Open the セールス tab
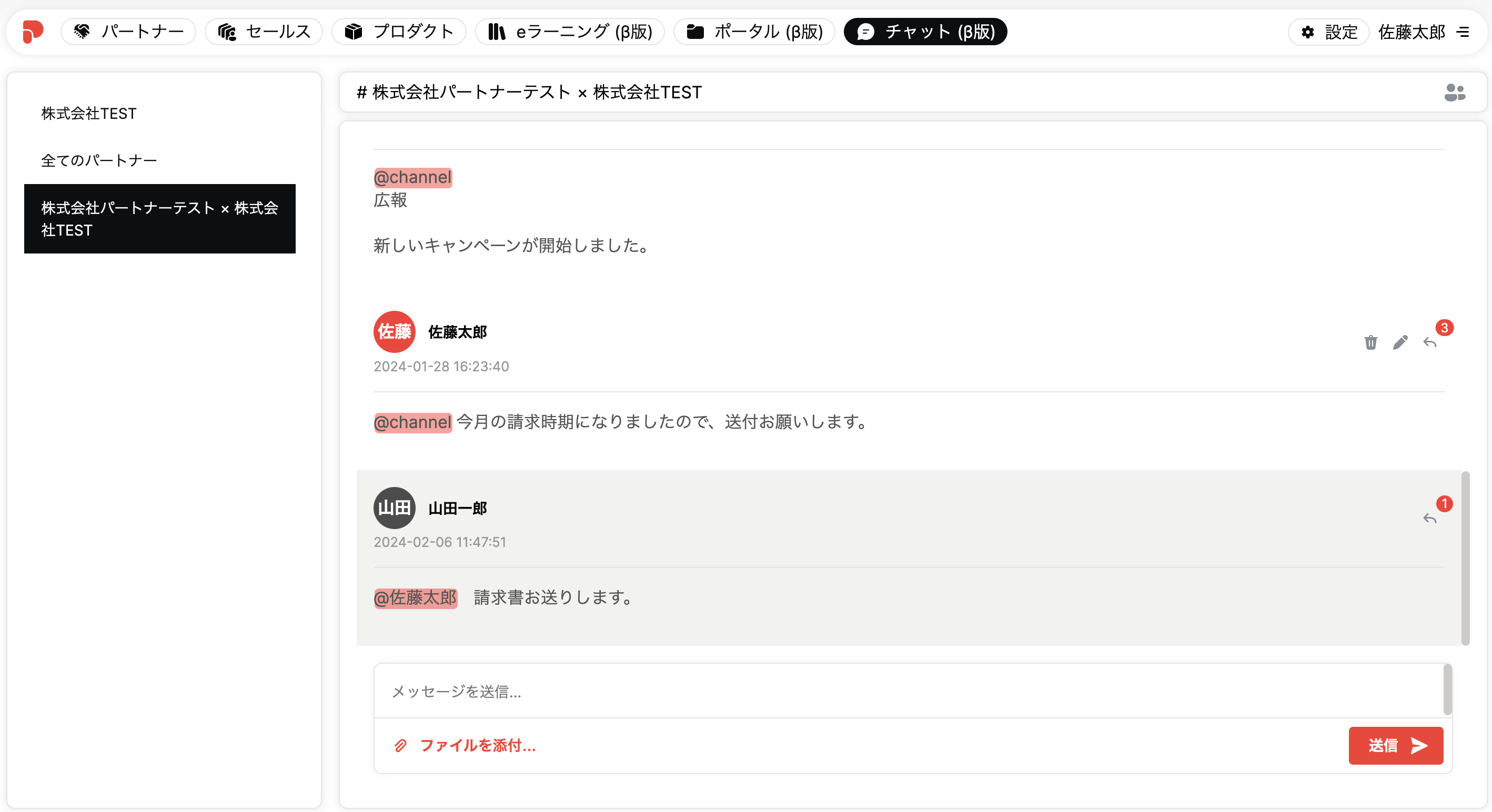The height and width of the screenshot is (812, 1492). pos(264,31)
